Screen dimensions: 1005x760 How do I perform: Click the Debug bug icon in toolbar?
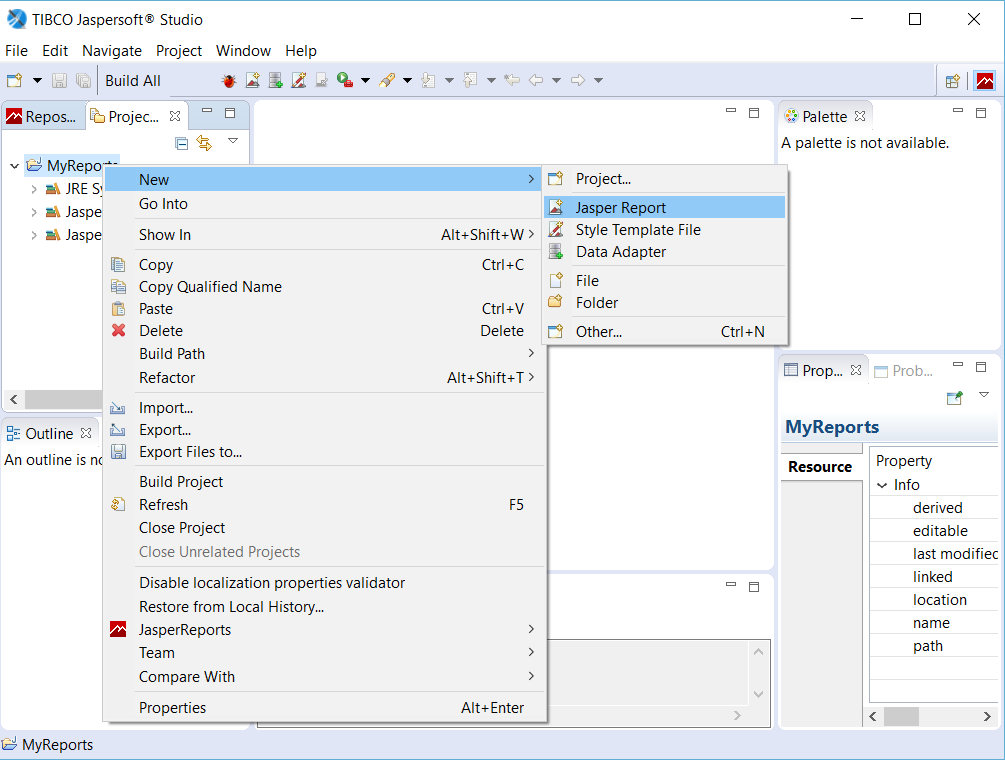(227, 80)
